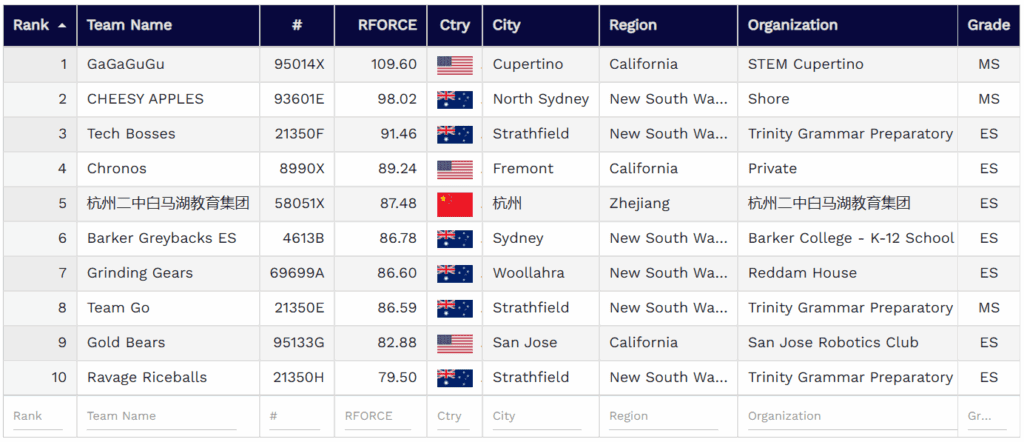The image size is (1024, 442).
Task: Click team number 21350E
Action: click(298, 308)
